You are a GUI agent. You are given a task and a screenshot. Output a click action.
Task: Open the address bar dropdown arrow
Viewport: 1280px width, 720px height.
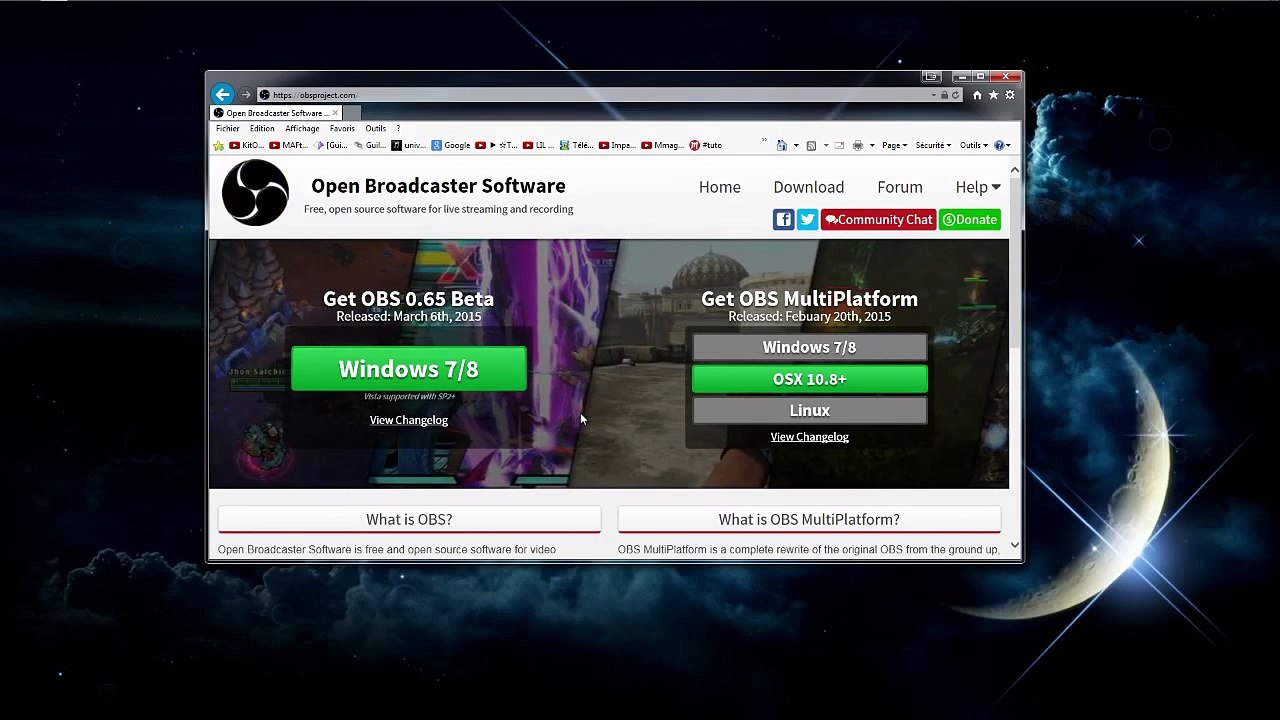click(x=933, y=95)
